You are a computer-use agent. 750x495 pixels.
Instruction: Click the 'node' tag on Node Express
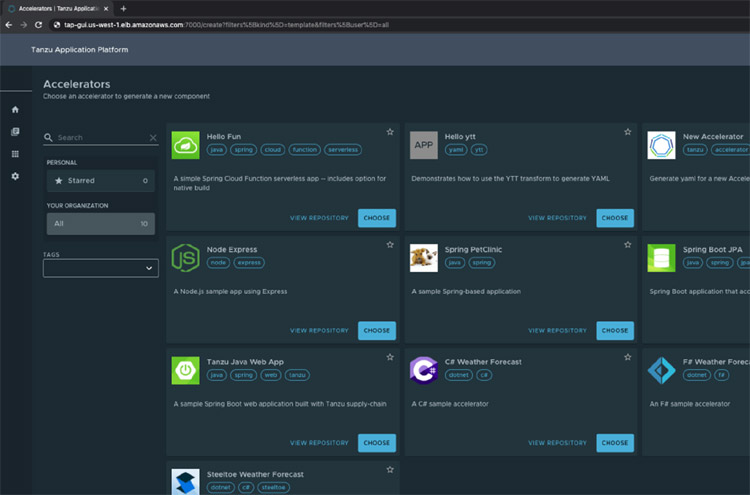click(218, 263)
